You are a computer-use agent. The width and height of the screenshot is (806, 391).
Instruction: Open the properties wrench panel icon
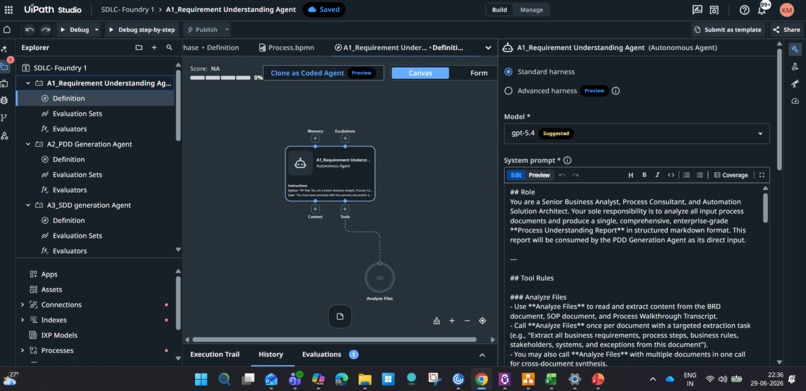795,49
